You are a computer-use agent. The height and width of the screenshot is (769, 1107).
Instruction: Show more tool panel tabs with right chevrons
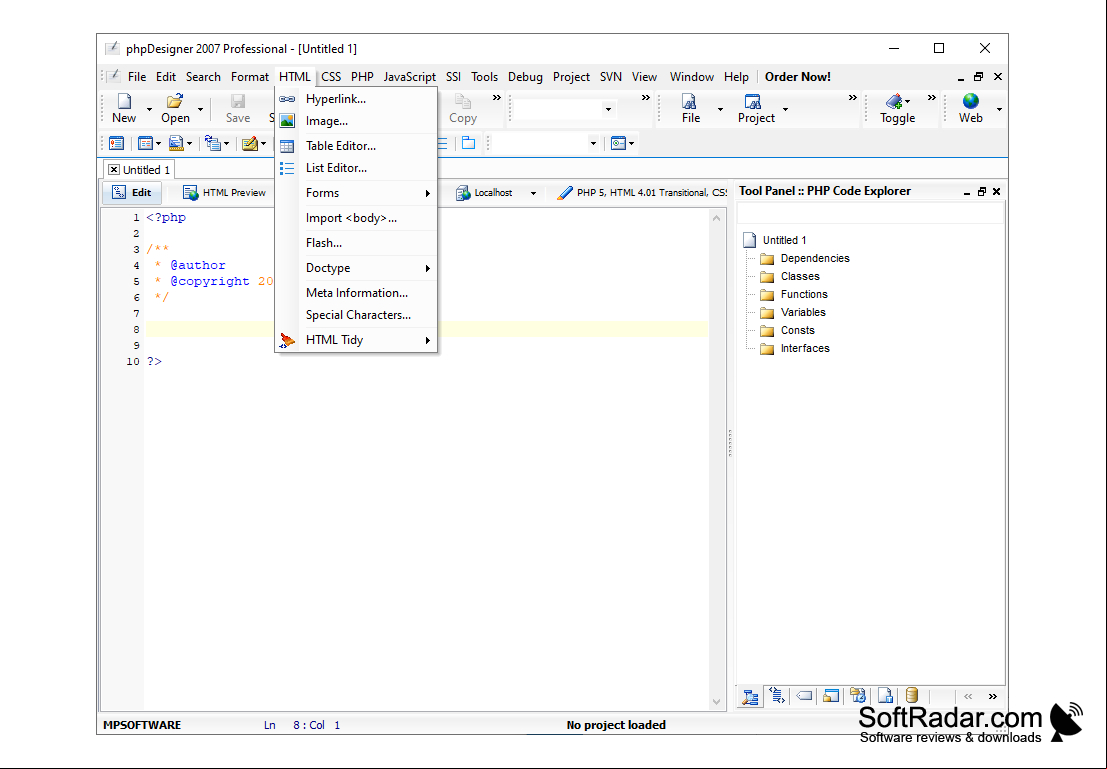point(993,696)
